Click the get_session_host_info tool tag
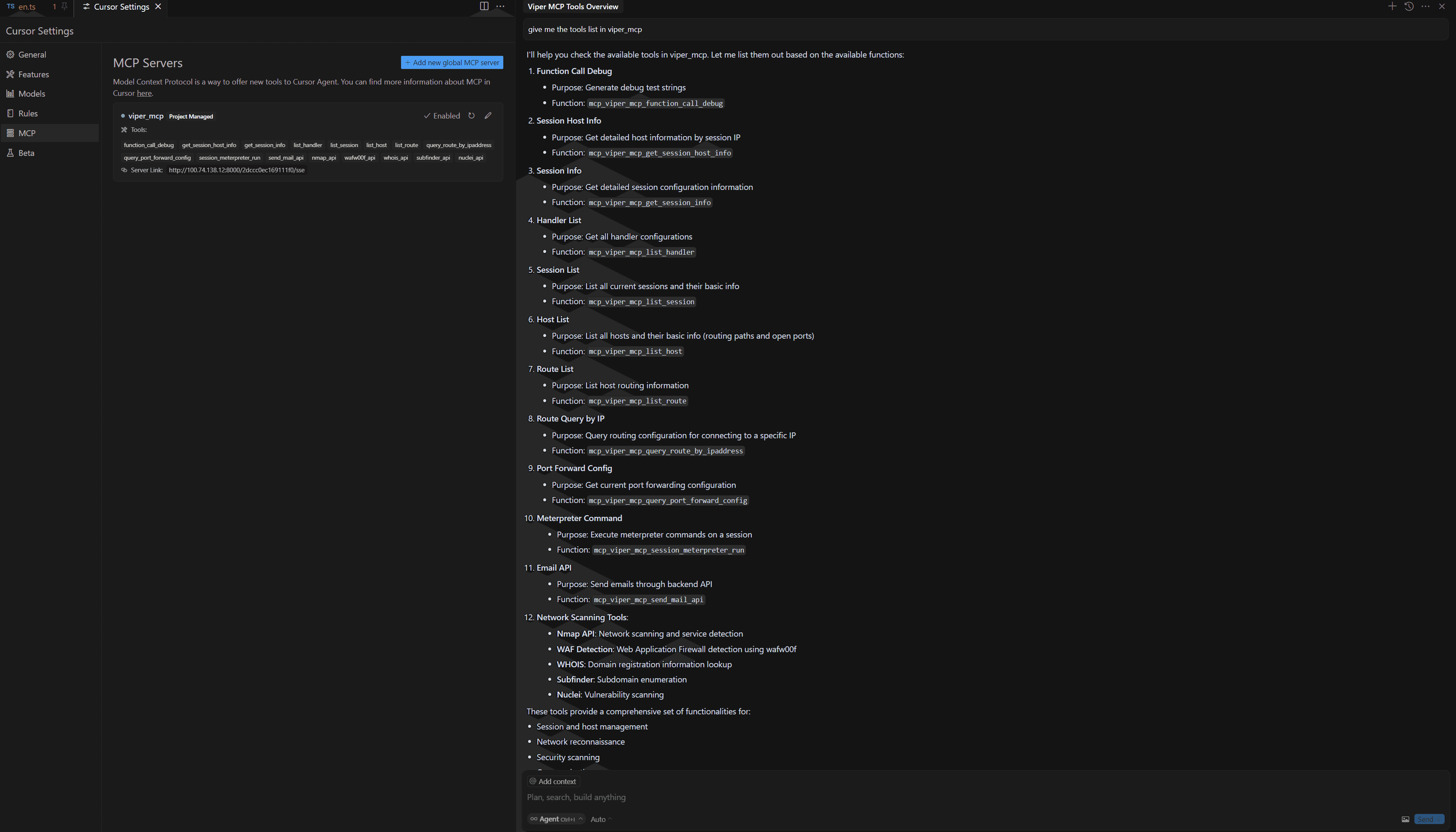Screen dimensions: 1456x832 [x=209, y=145]
